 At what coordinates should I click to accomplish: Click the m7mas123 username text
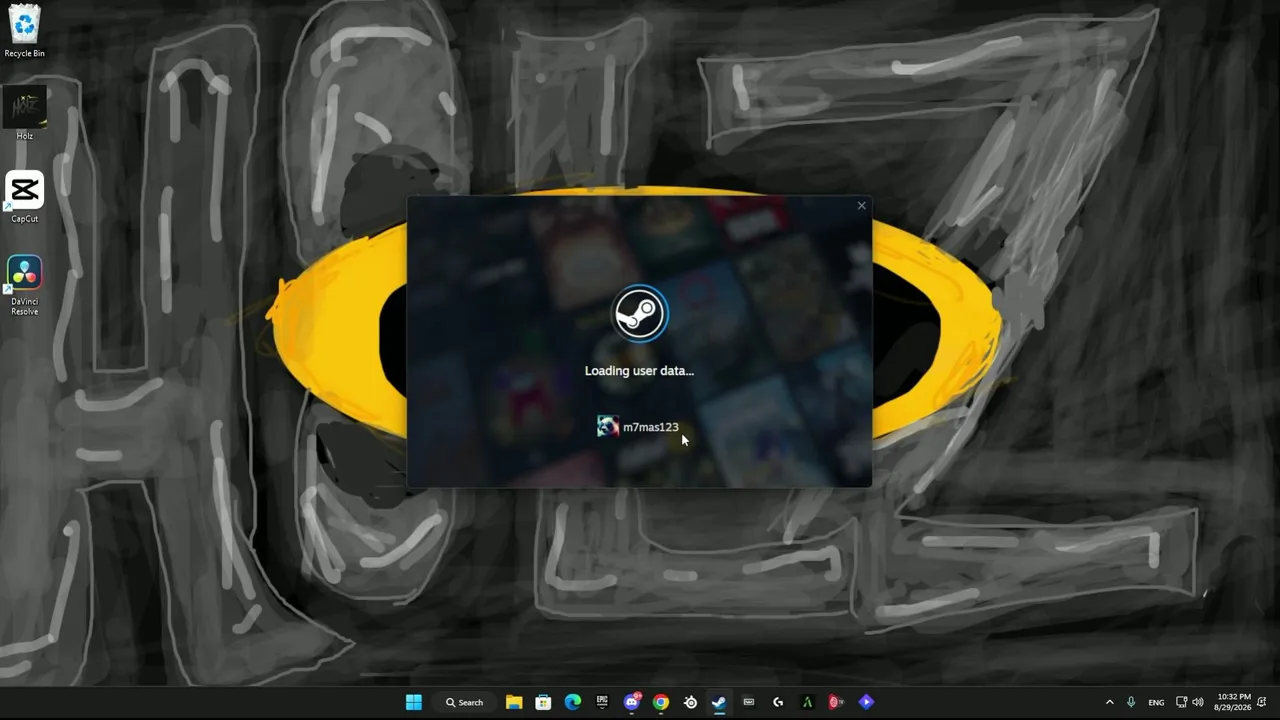pyautogui.click(x=650, y=427)
